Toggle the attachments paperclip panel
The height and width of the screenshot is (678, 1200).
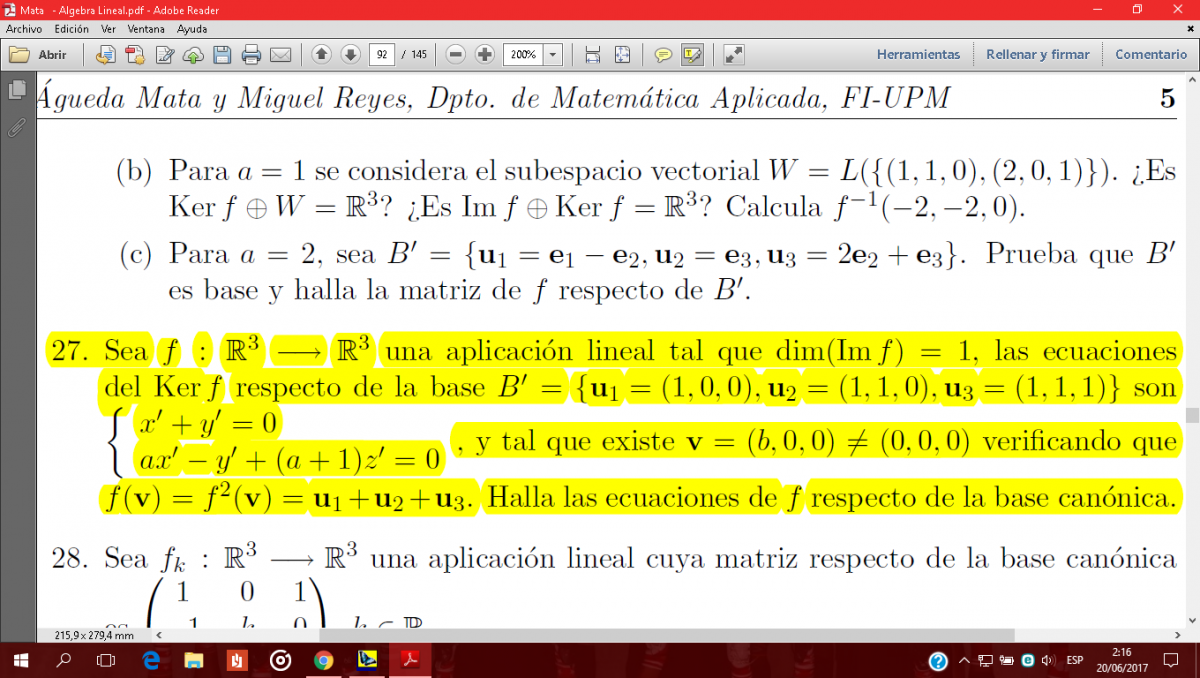click(16, 126)
